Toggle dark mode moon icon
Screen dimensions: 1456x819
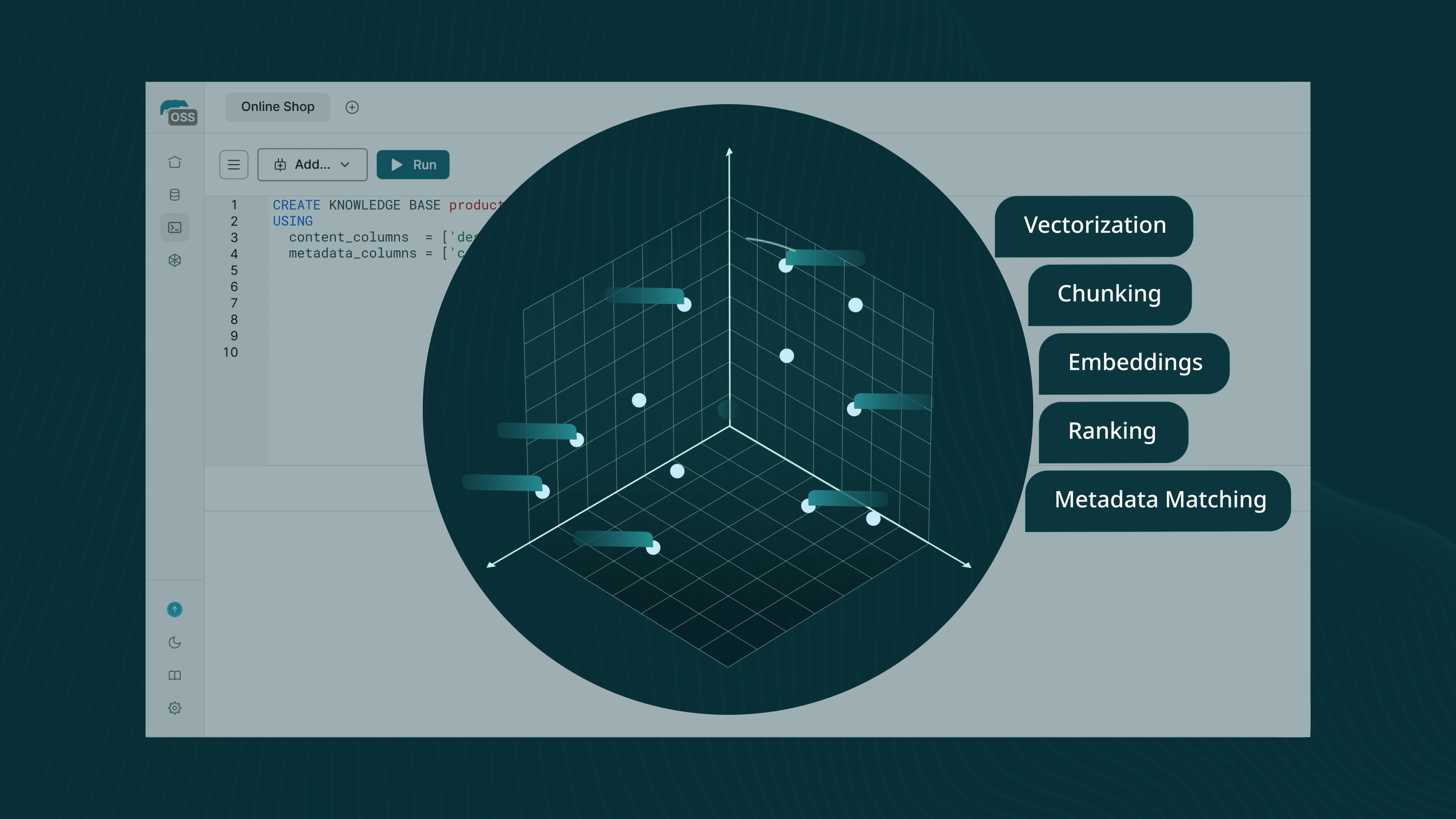pos(175,643)
